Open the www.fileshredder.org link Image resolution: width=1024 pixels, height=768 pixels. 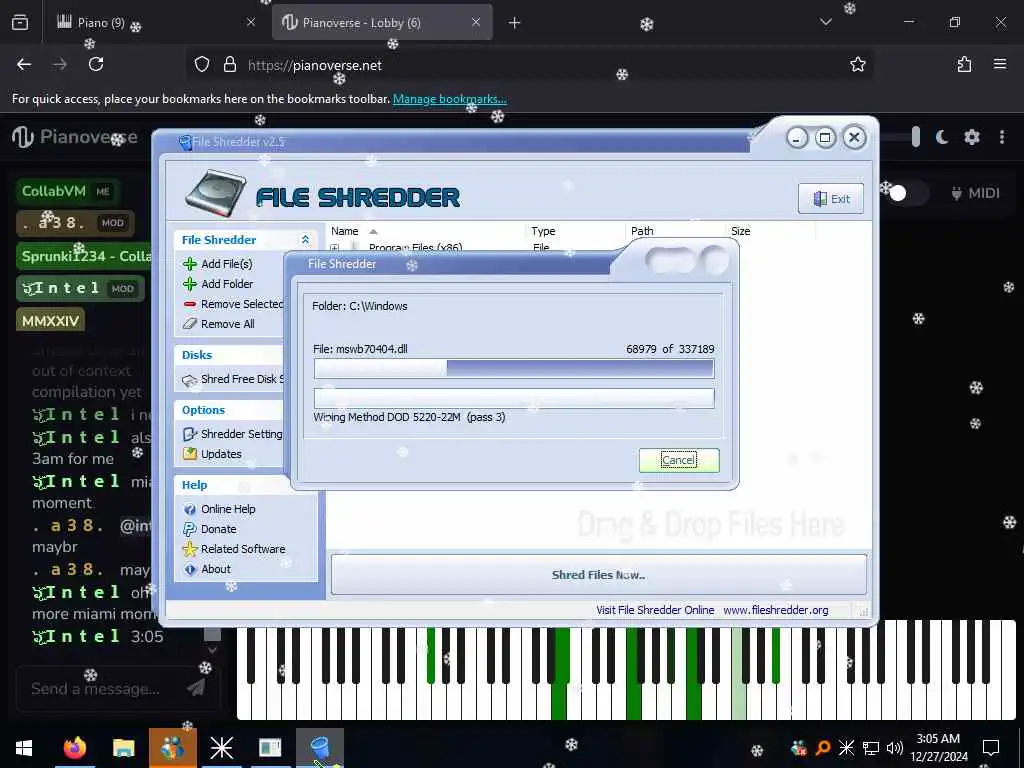tap(776, 610)
